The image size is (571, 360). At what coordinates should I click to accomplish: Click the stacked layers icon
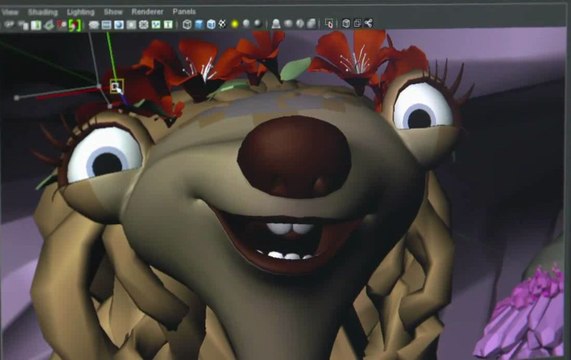click(311, 24)
